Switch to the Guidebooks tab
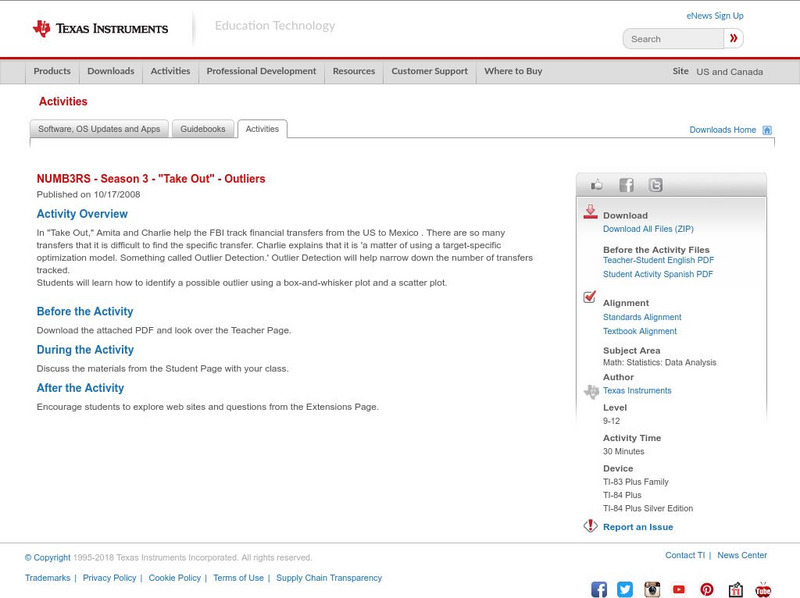Image resolution: width=800 pixels, height=598 pixels. [x=203, y=129]
